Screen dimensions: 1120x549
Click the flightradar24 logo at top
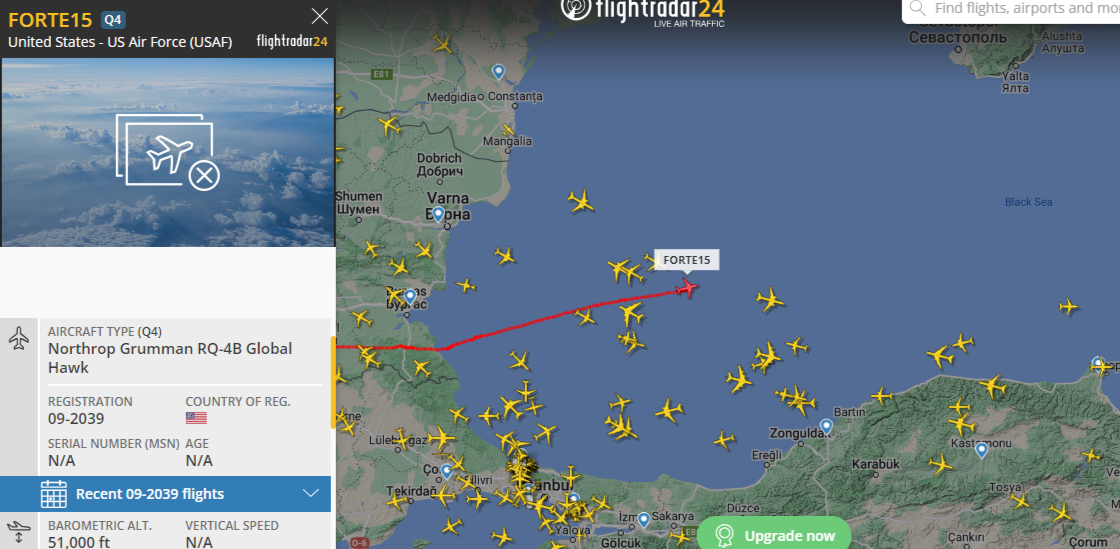[x=643, y=11]
